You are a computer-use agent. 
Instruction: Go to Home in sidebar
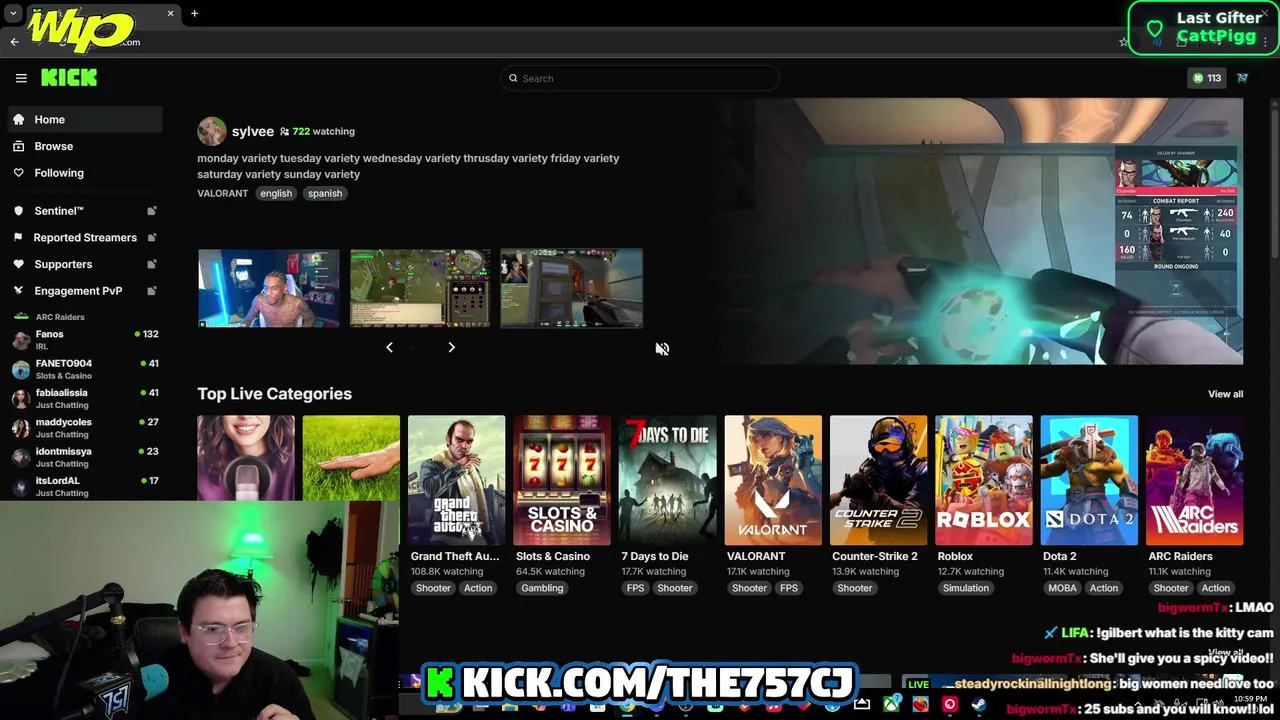(84, 119)
